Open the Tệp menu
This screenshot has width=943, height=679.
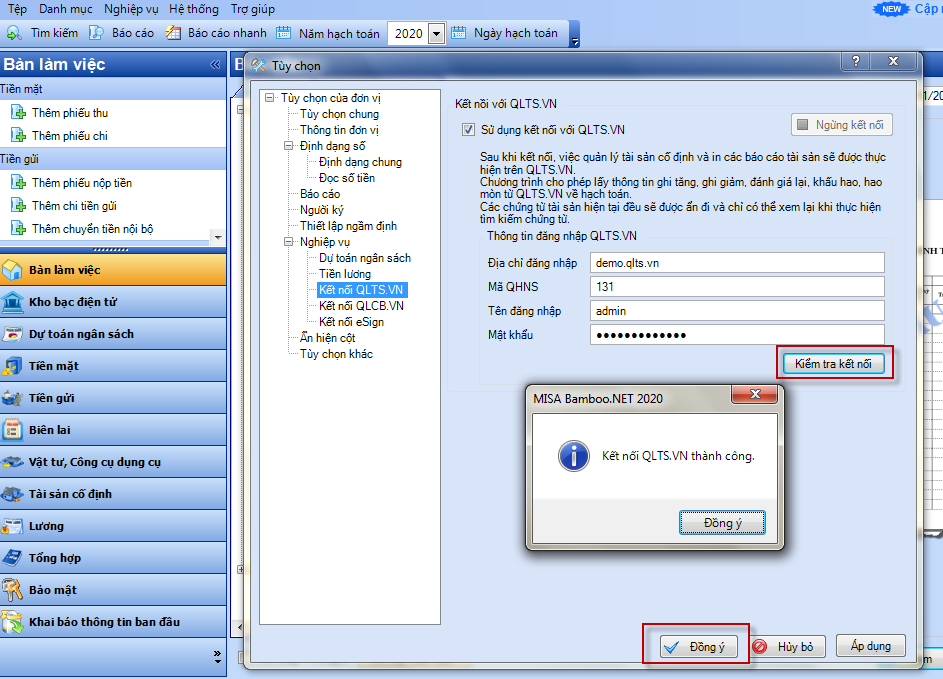(17, 9)
